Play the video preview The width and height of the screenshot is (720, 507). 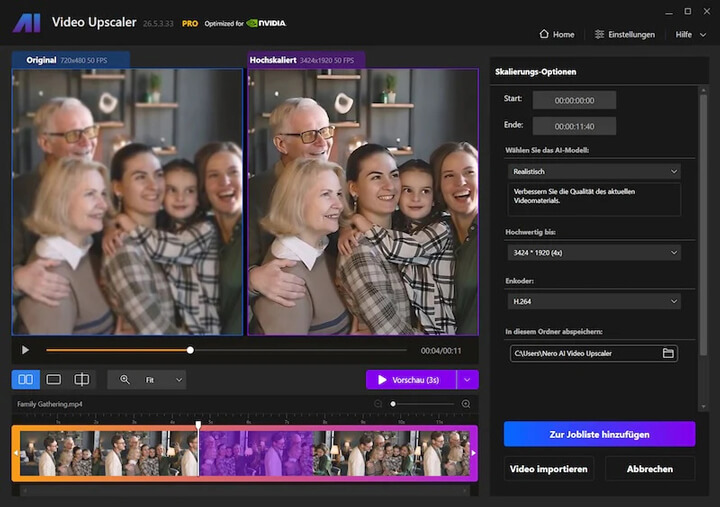click(x=25, y=350)
